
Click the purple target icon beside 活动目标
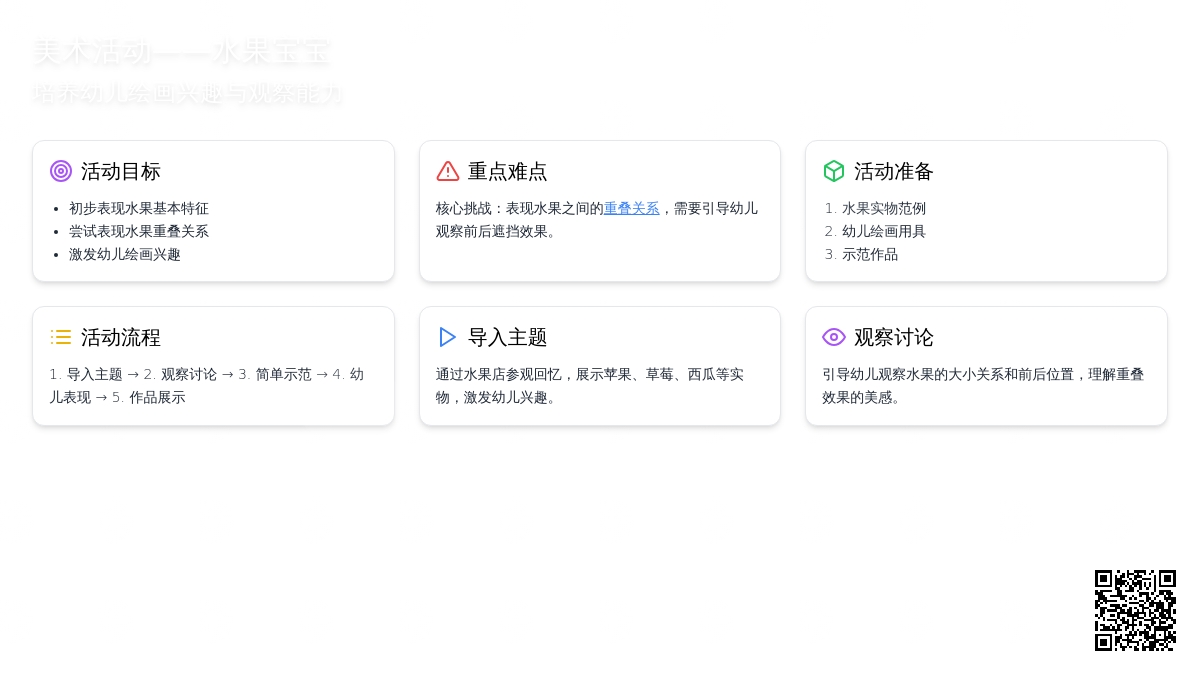[61, 171]
